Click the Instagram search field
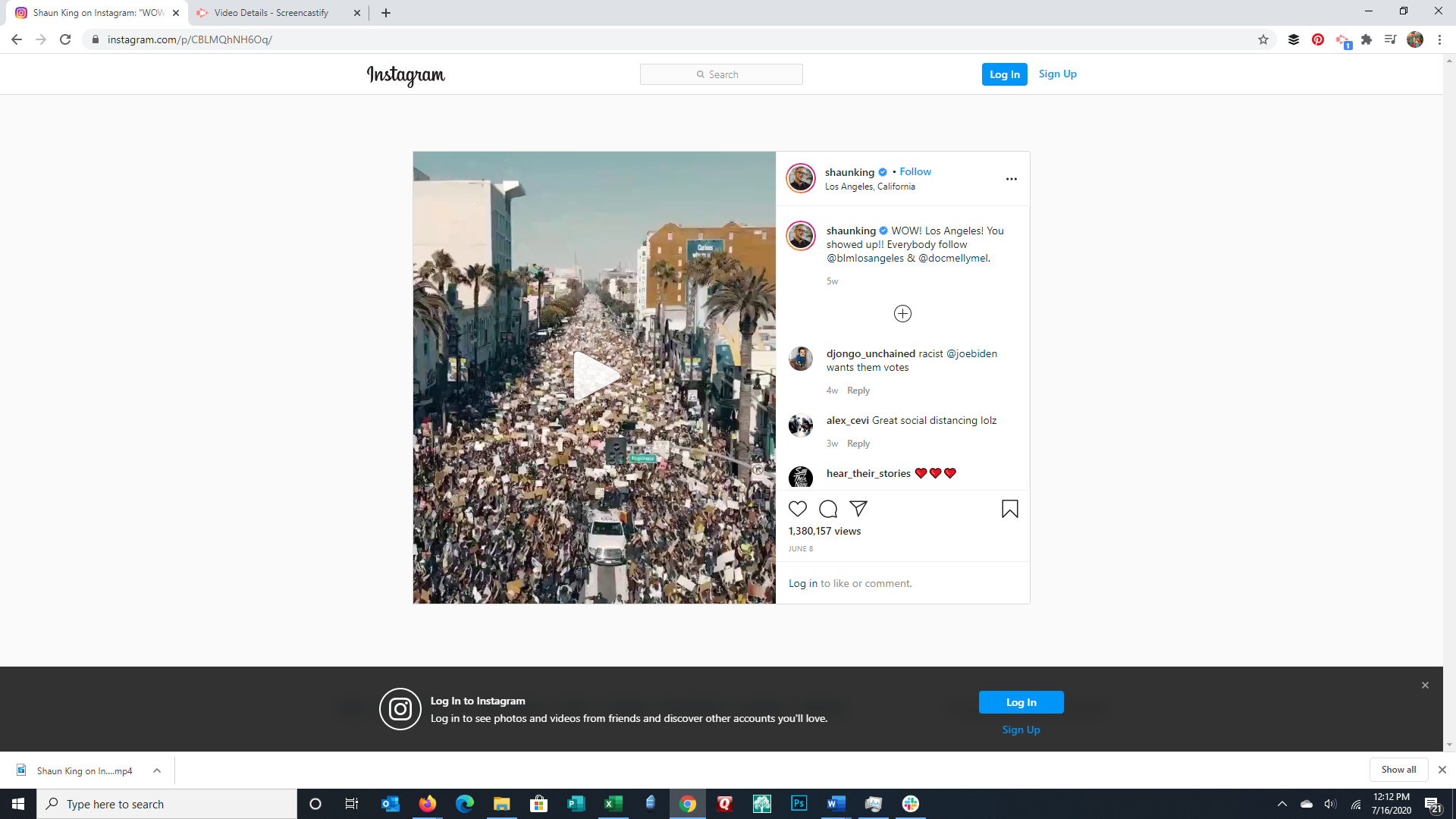Screen dimensions: 1456x819 [x=721, y=74]
